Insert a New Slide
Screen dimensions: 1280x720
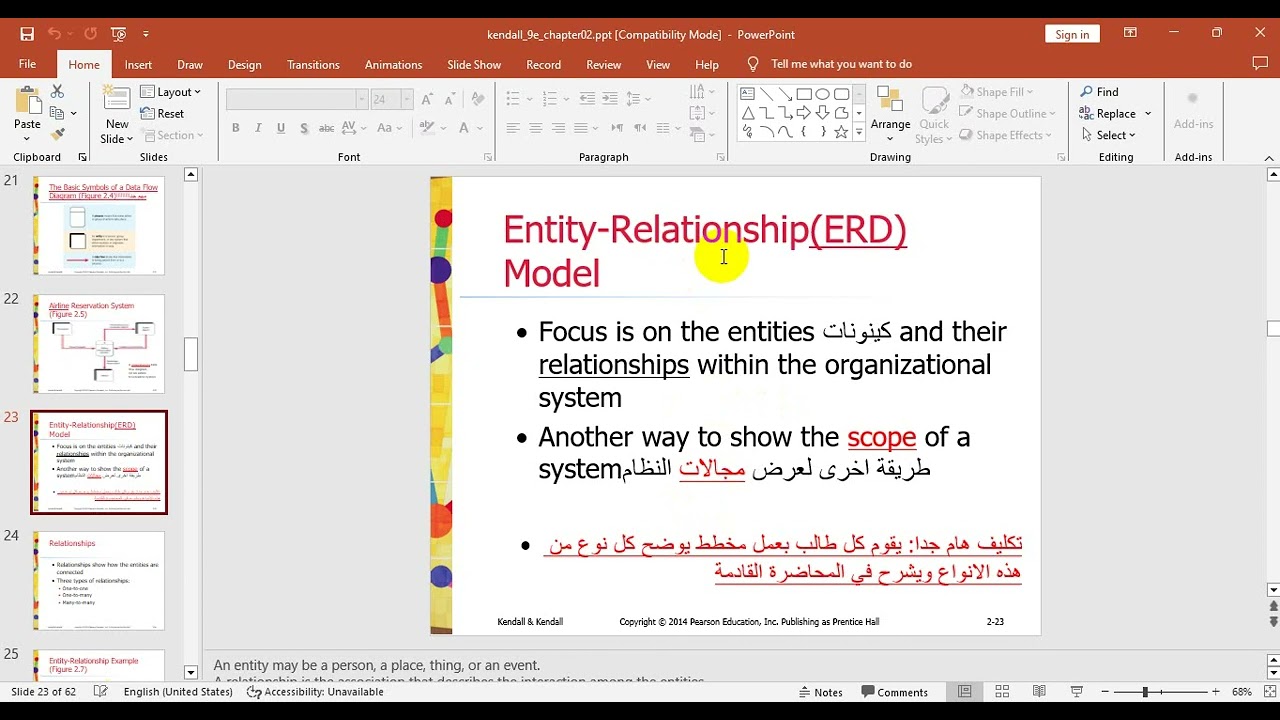pos(117,116)
